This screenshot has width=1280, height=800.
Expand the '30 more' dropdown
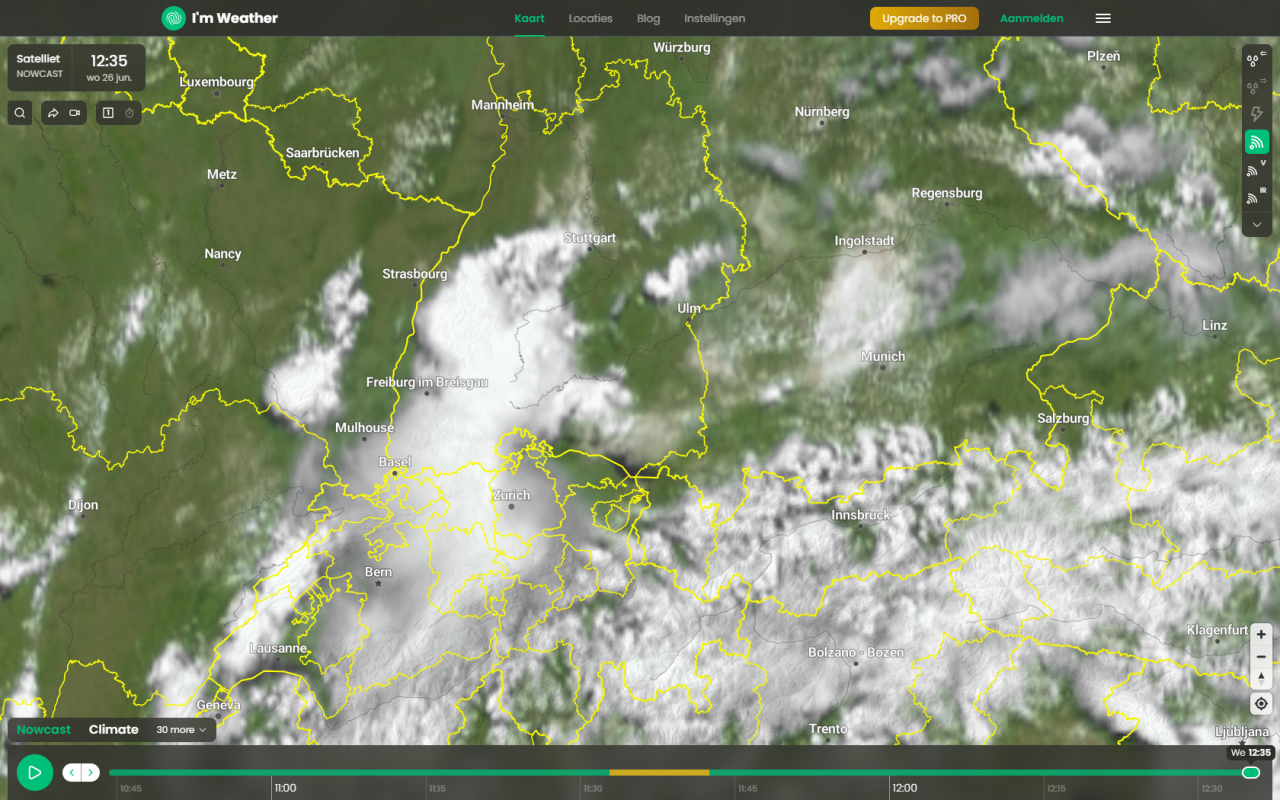(181, 730)
